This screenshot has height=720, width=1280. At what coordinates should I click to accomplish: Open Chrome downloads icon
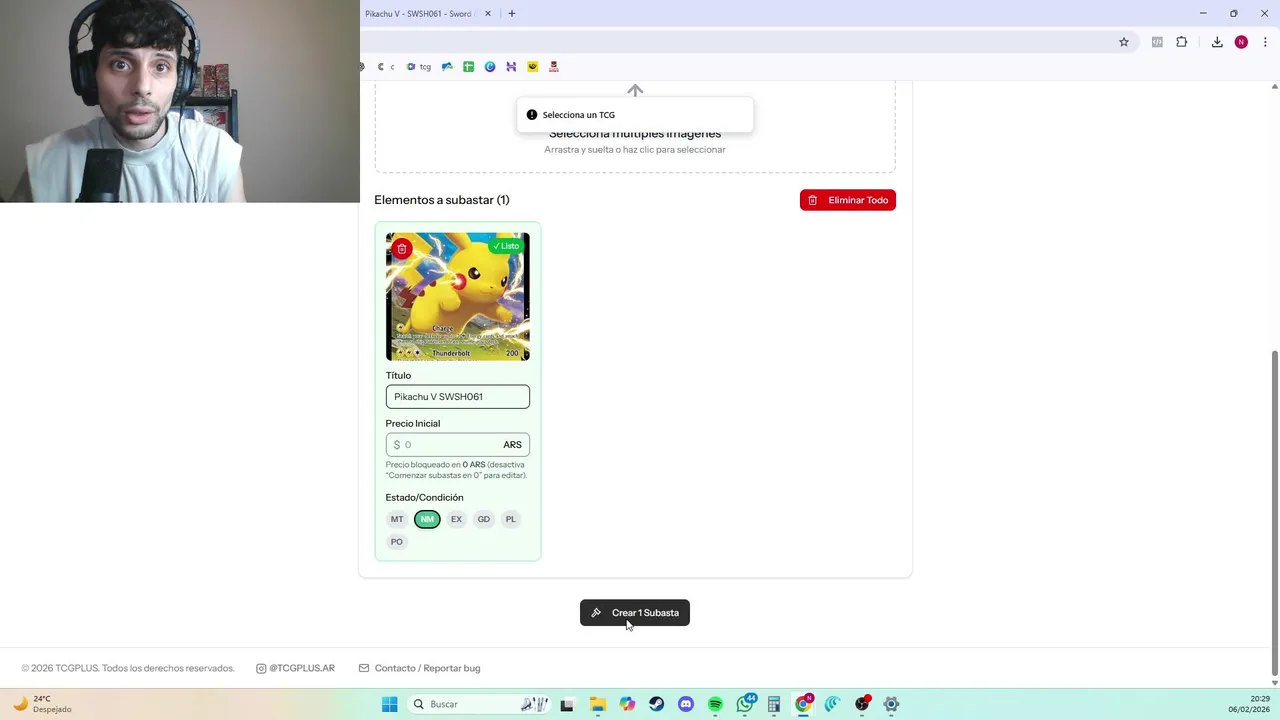[x=1217, y=42]
